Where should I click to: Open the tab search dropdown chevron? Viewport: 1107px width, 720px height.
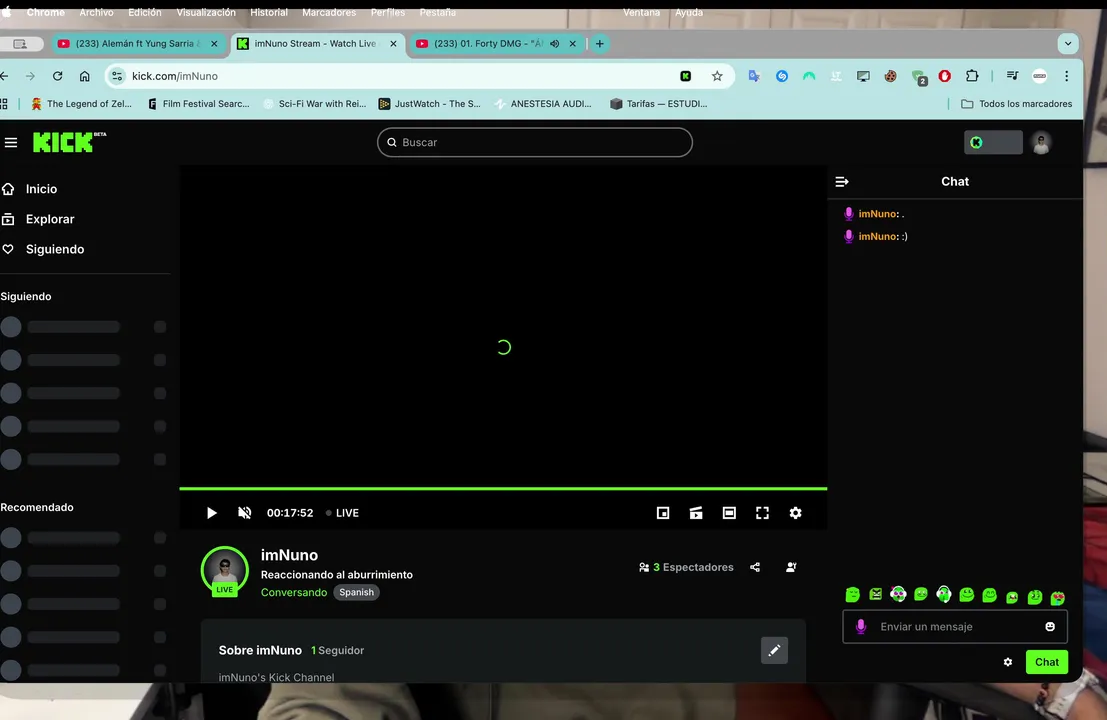pyautogui.click(x=1067, y=44)
